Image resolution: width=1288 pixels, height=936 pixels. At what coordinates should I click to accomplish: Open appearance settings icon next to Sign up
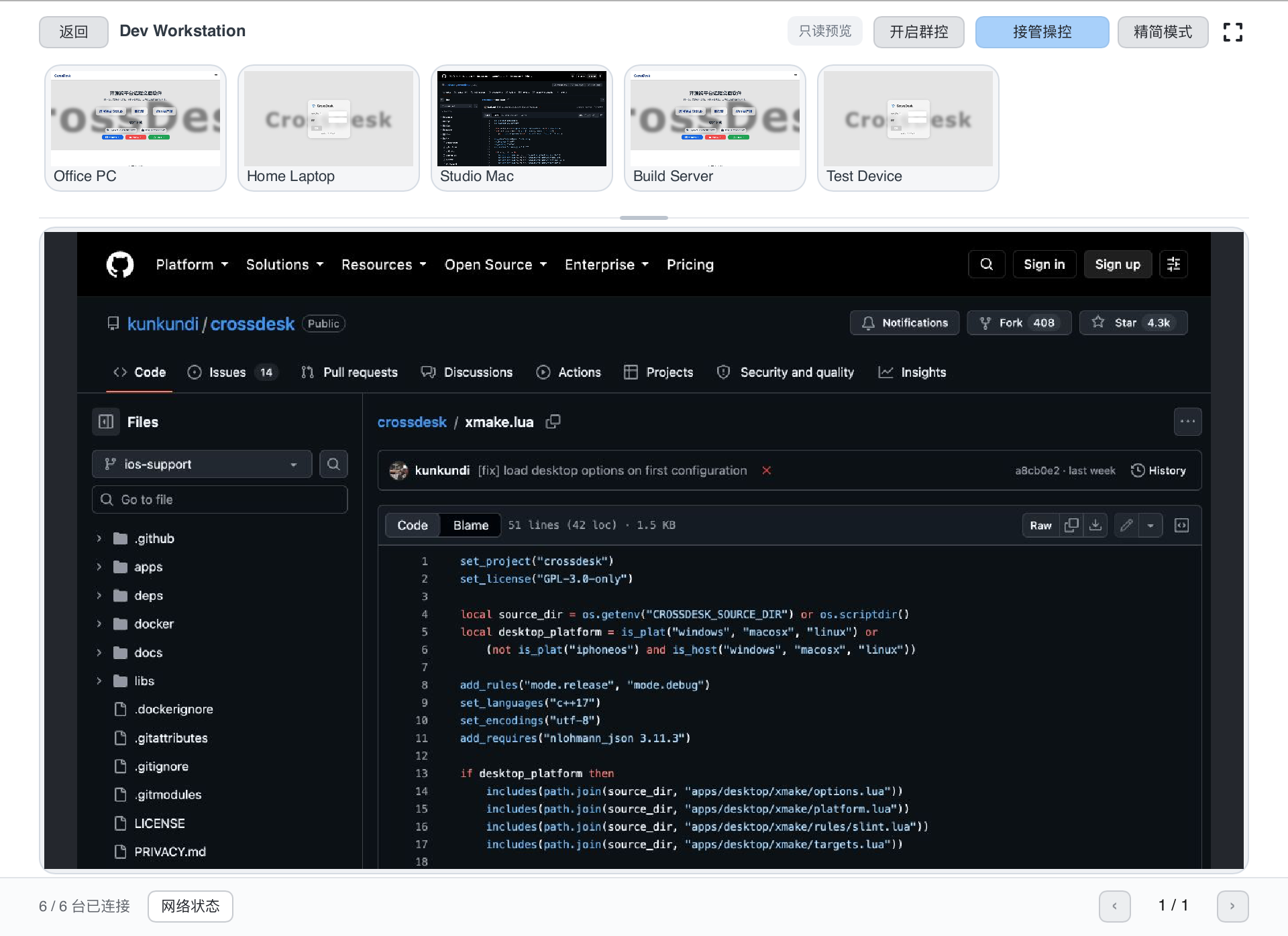(x=1173, y=264)
